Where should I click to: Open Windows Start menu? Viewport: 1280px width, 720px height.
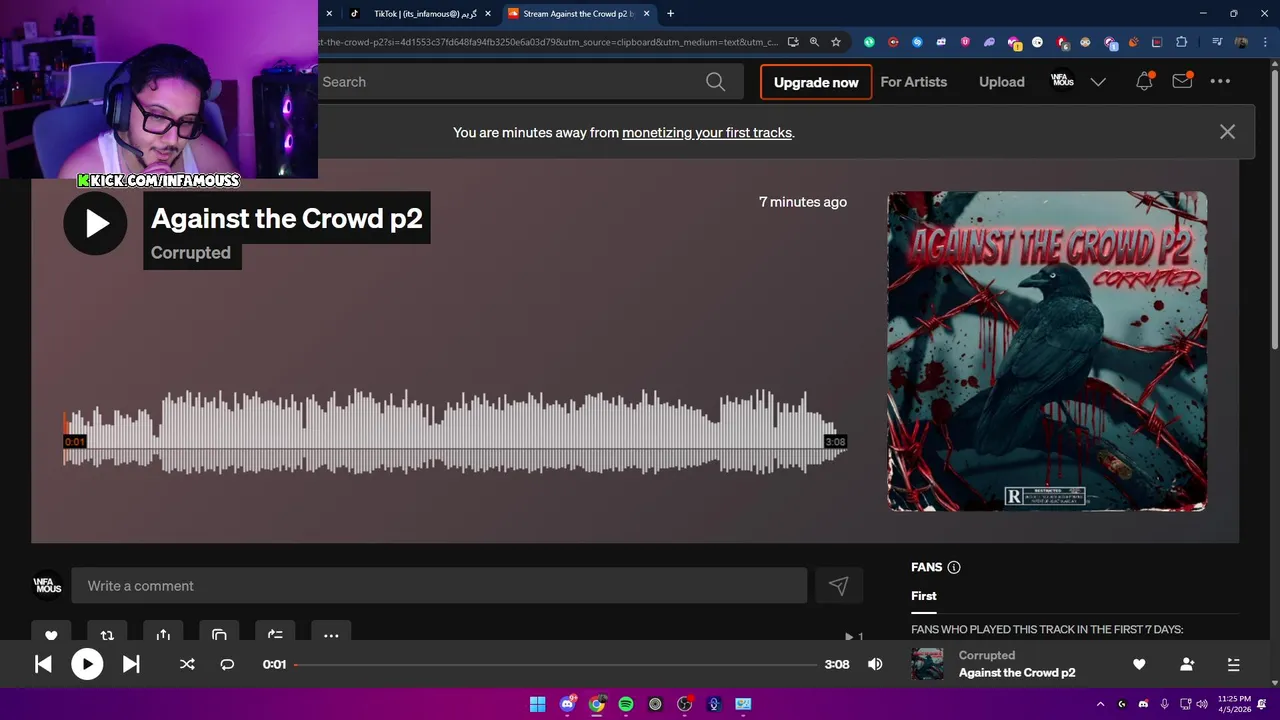click(538, 704)
